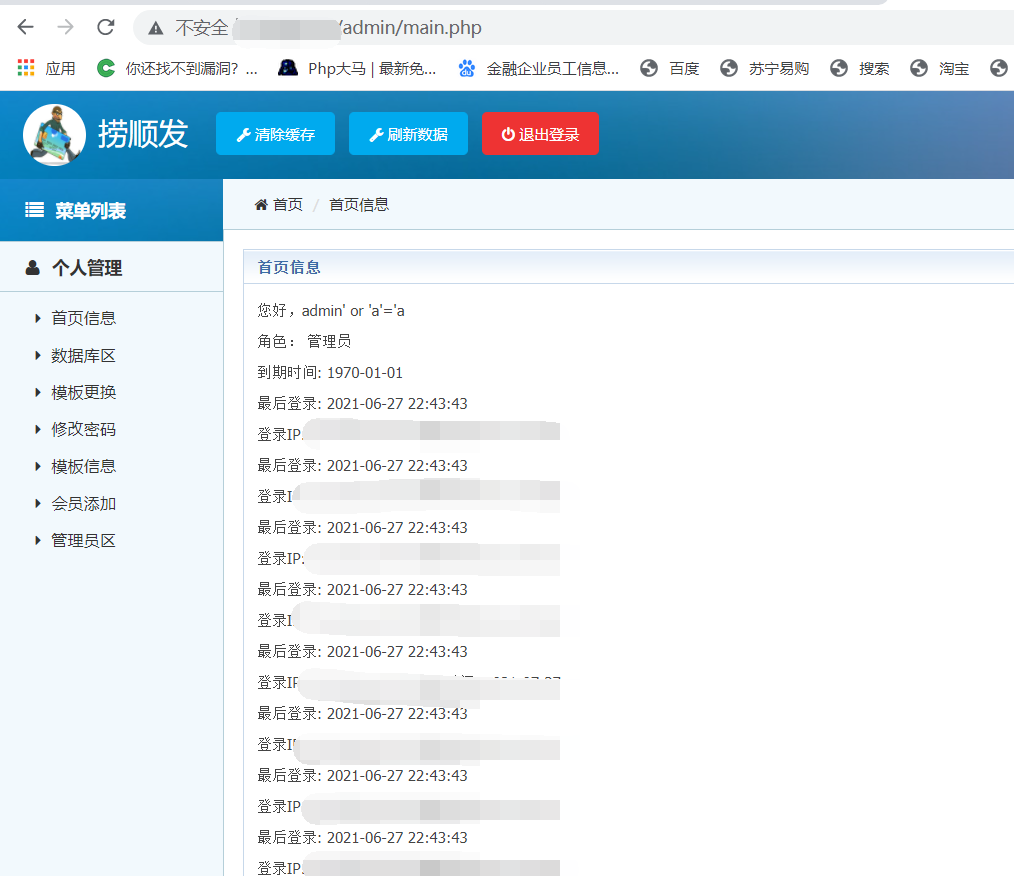The width and height of the screenshot is (1014, 876).
Task: Open 首页信息 in the sidebar
Action: [x=83, y=318]
